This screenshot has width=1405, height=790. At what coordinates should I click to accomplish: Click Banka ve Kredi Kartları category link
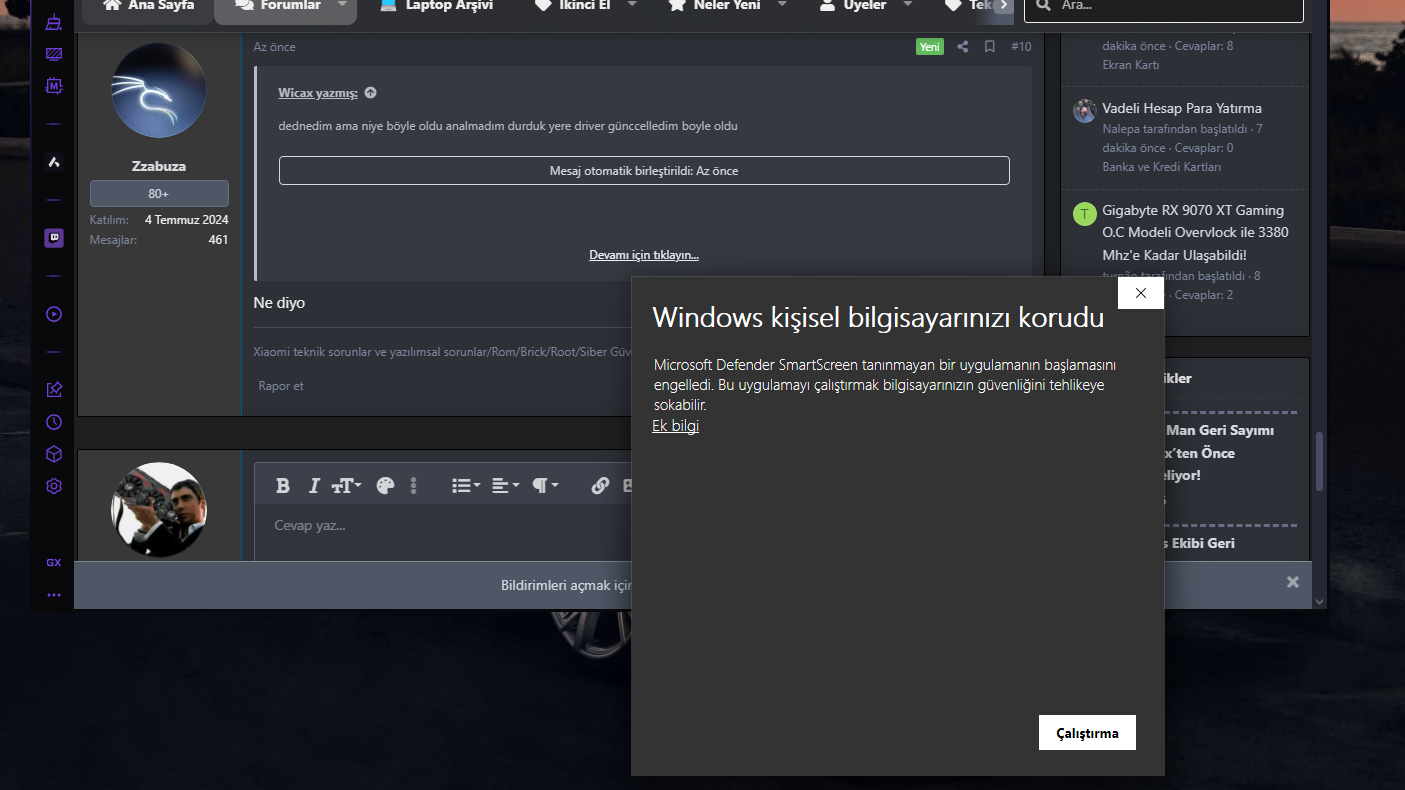click(1162, 167)
